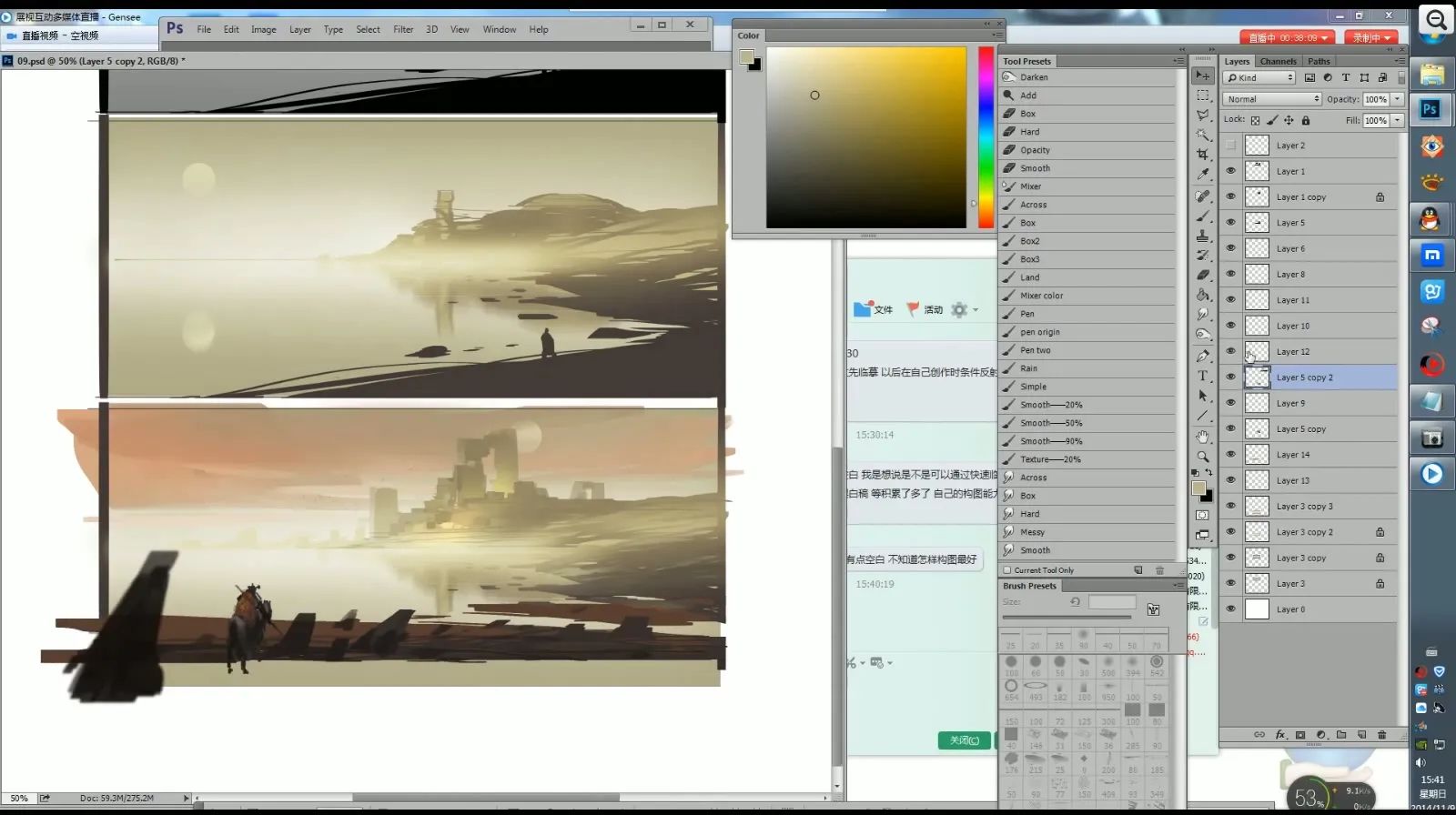Filter layers by type (T) icon

pos(1346,77)
